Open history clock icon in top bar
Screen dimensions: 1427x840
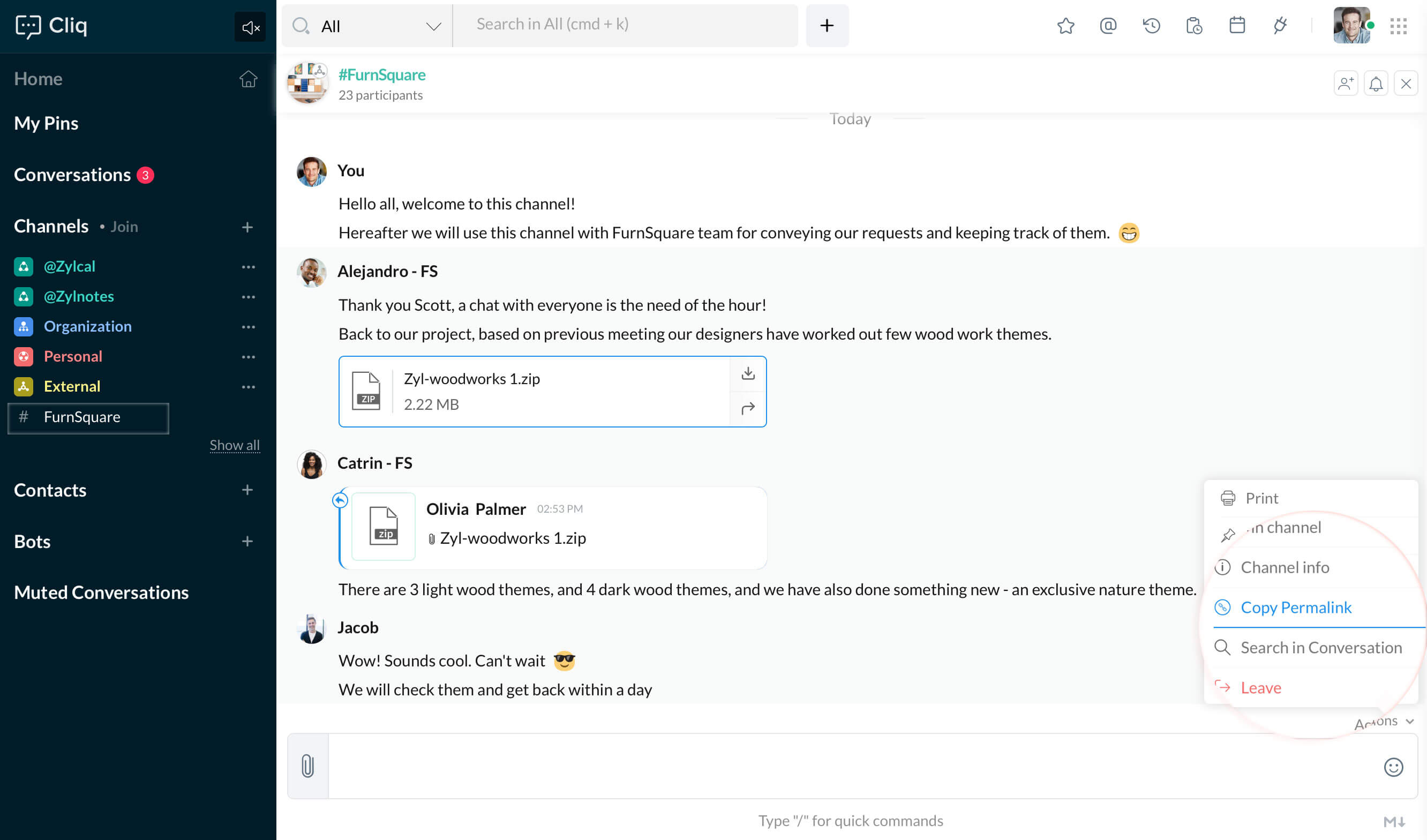pyautogui.click(x=1151, y=26)
